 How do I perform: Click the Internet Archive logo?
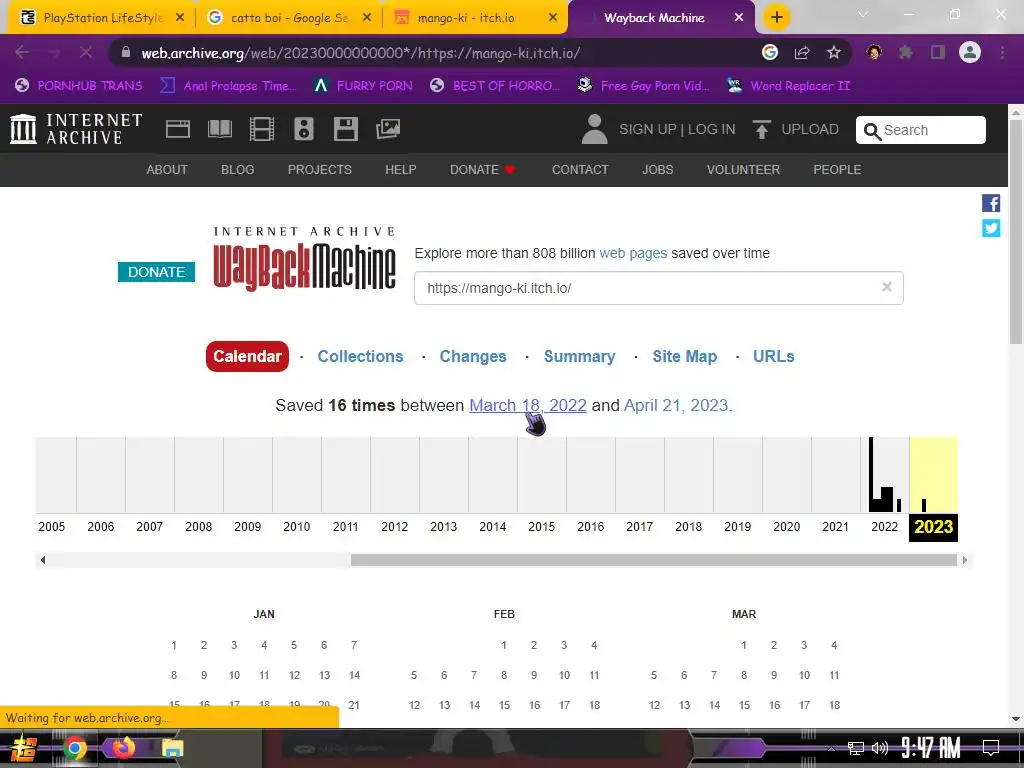(76, 129)
